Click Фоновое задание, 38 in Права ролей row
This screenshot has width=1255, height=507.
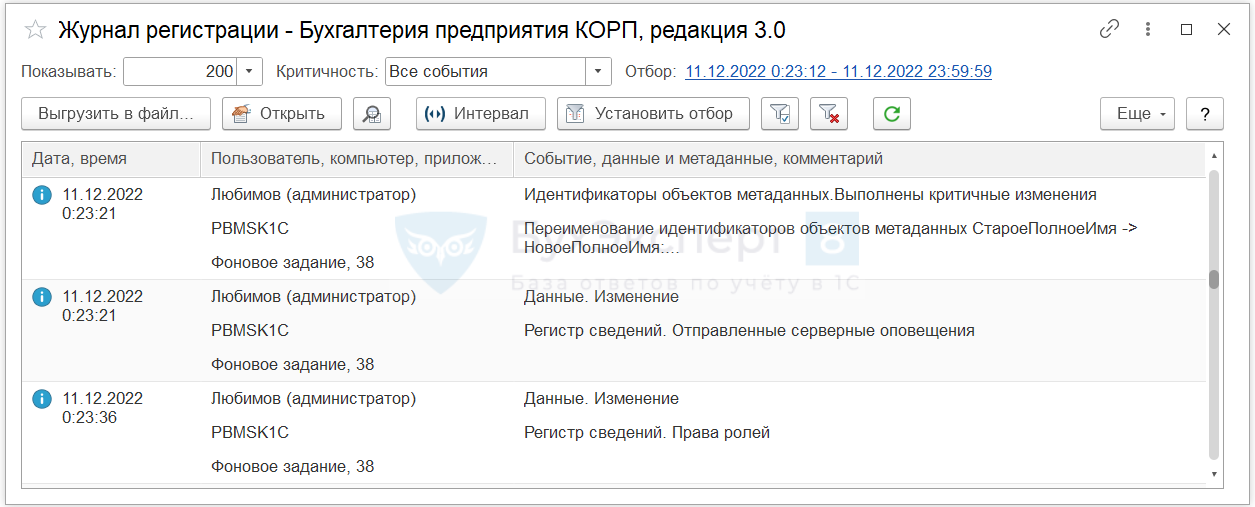pyautogui.click(x=293, y=467)
